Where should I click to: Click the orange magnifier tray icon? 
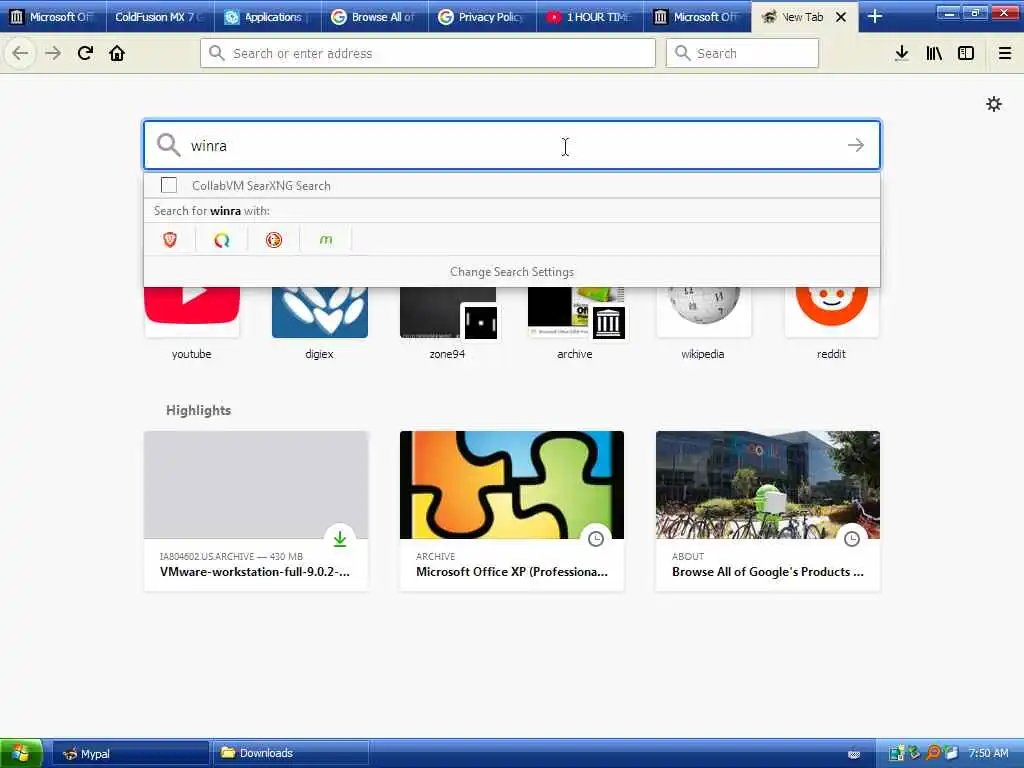[x=933, y=753]
